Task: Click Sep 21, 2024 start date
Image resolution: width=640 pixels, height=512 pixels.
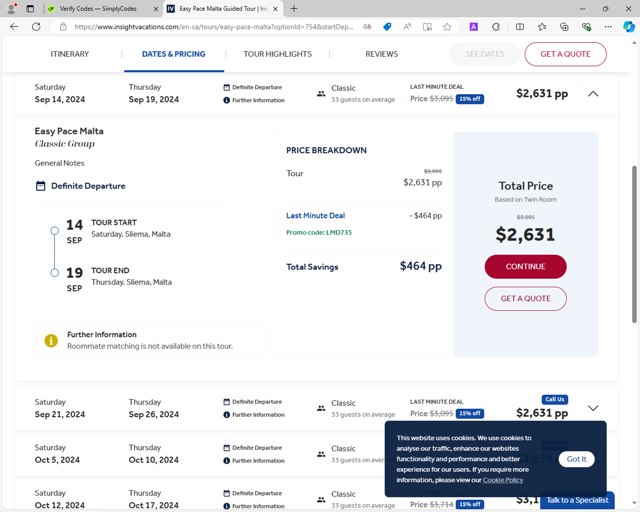Action: point(60,414)
